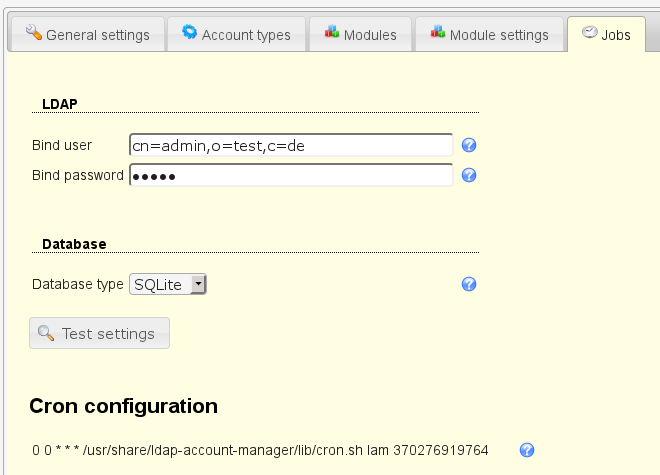Select the Module settings tab

[x=489, y=34]
